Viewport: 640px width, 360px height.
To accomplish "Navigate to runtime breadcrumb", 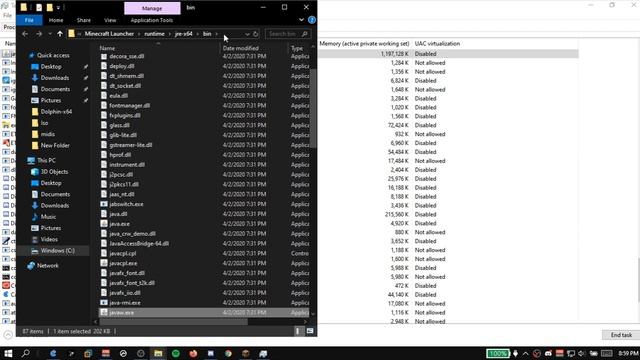I will pyautogui.click(x=154, y=34).
